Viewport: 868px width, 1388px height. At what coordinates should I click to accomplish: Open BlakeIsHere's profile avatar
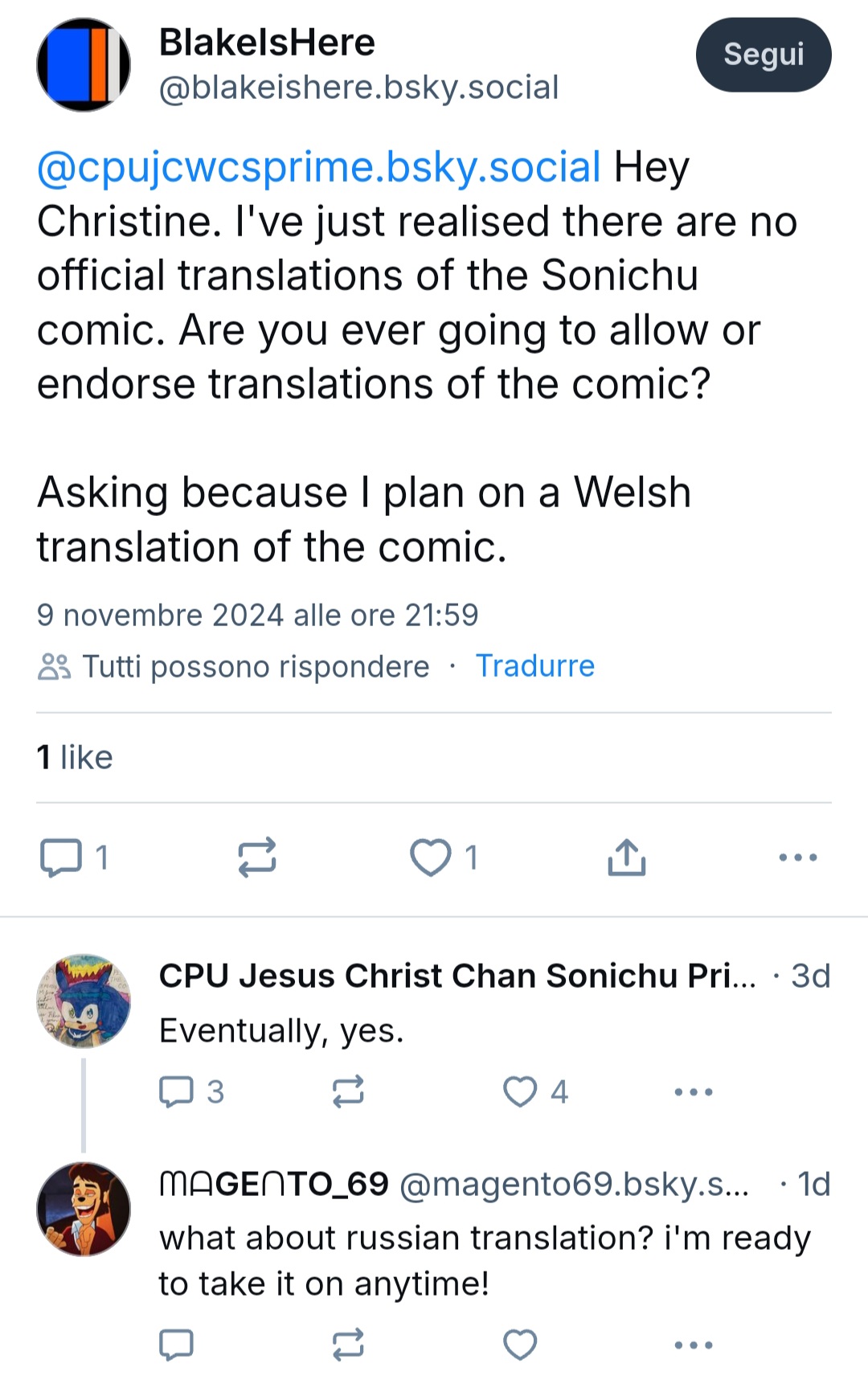(84, 64)
